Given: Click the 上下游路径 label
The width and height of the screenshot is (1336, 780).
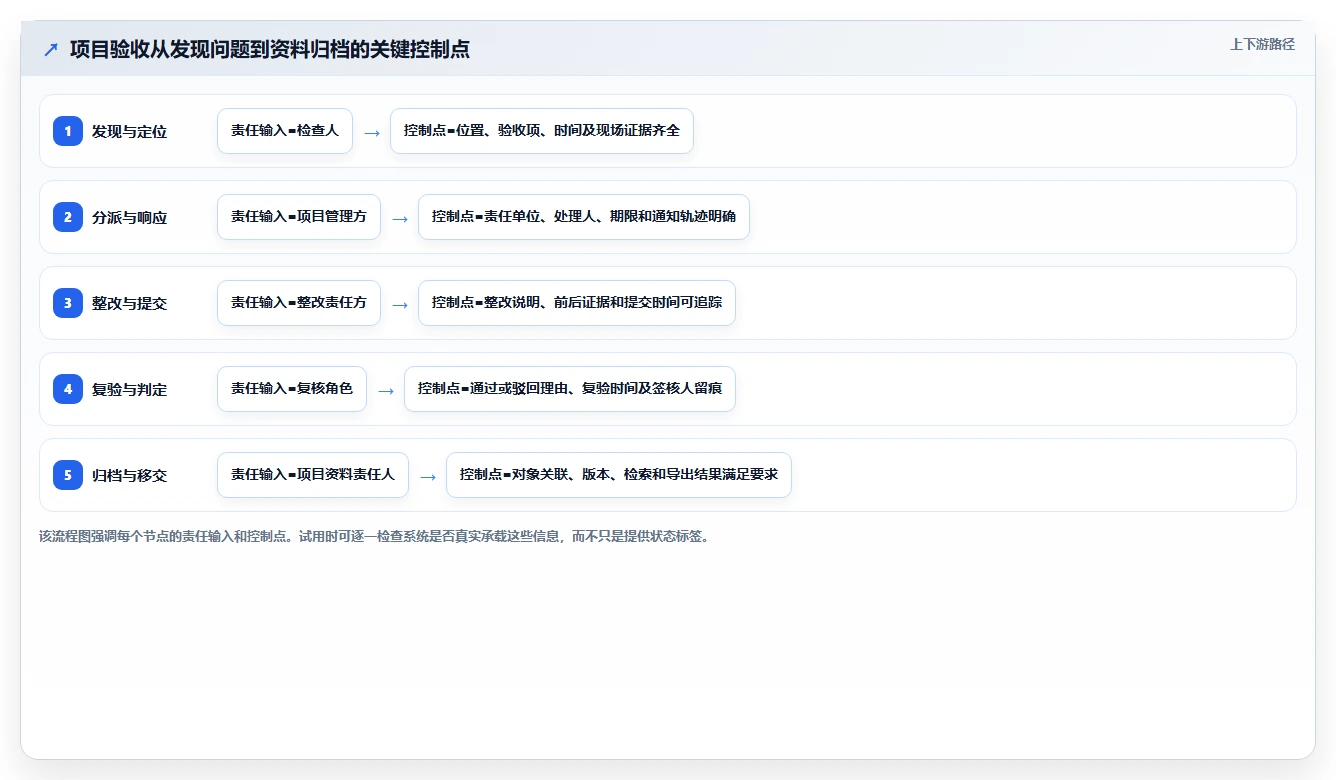Looking at the screenshot, I should tap(1262, 44).
